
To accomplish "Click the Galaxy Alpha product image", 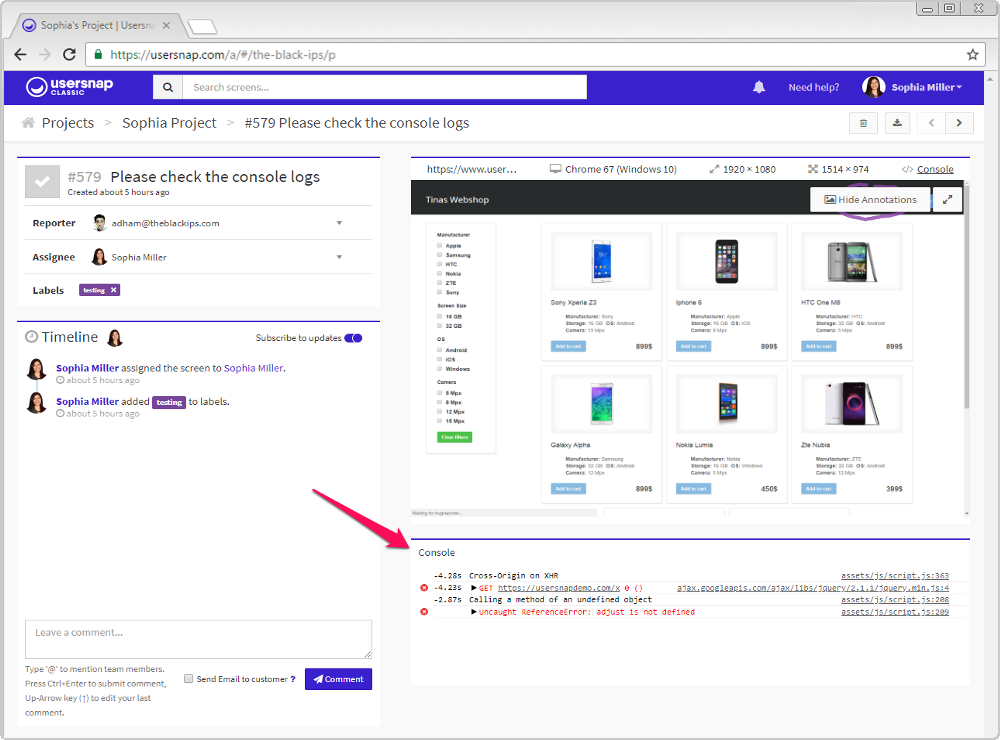I will click(x=601, y=404).
